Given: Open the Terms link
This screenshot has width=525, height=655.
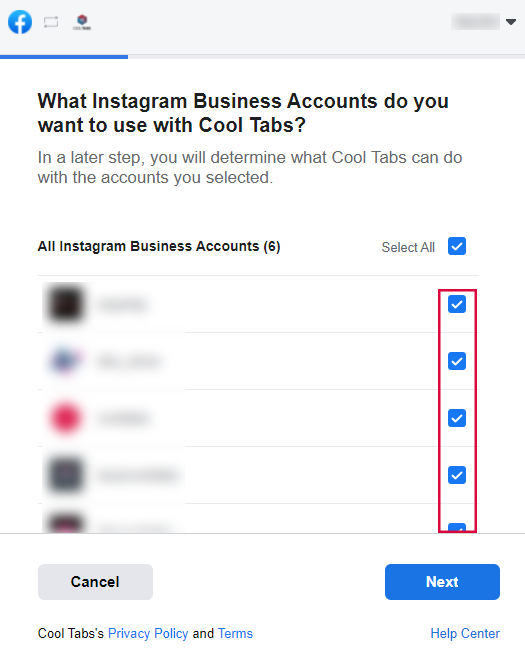Looking at the screenshot, I should pyautogui.click(x=235, y=634).
